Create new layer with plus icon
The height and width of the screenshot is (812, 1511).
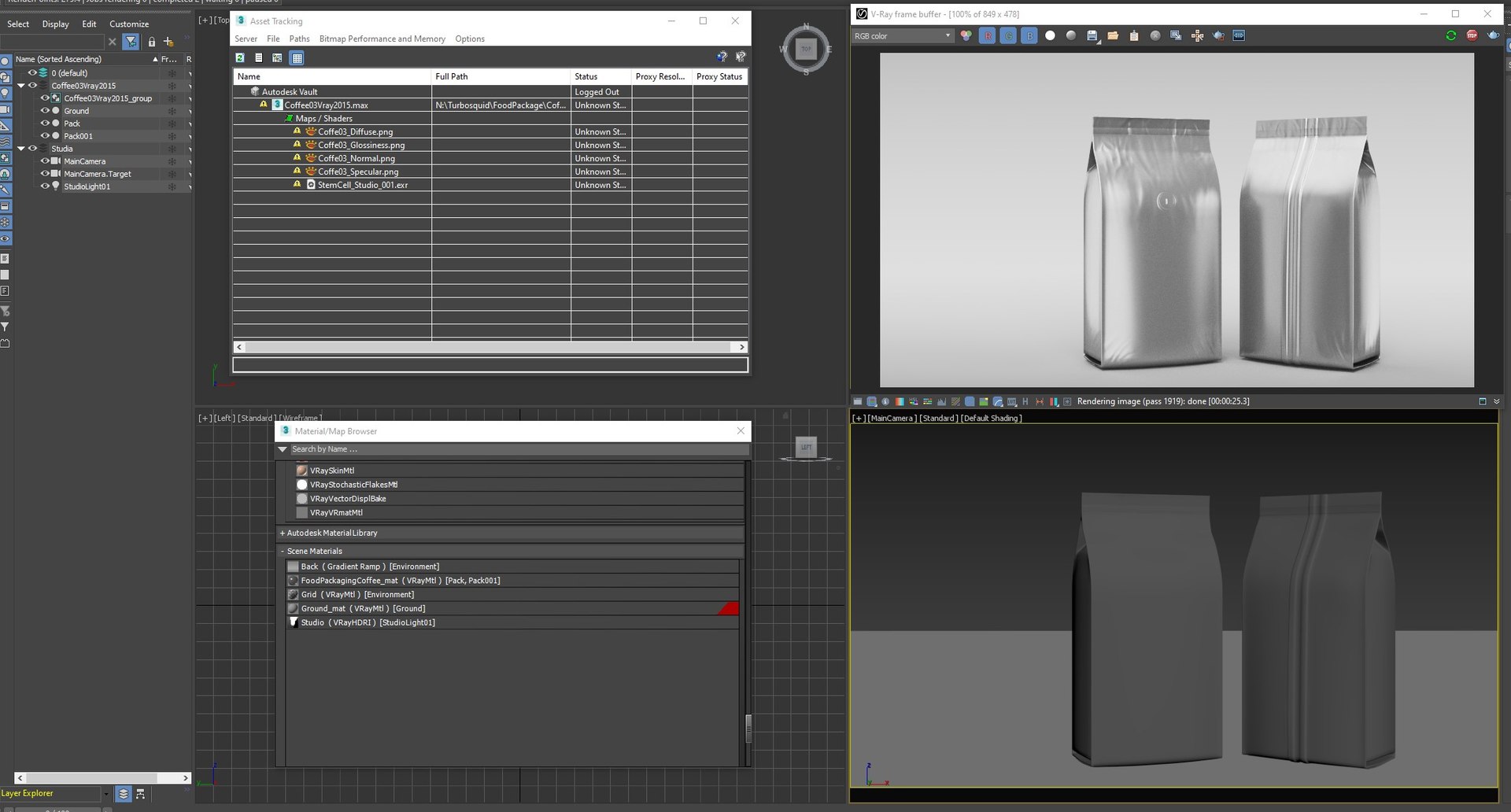pos(168,42)
